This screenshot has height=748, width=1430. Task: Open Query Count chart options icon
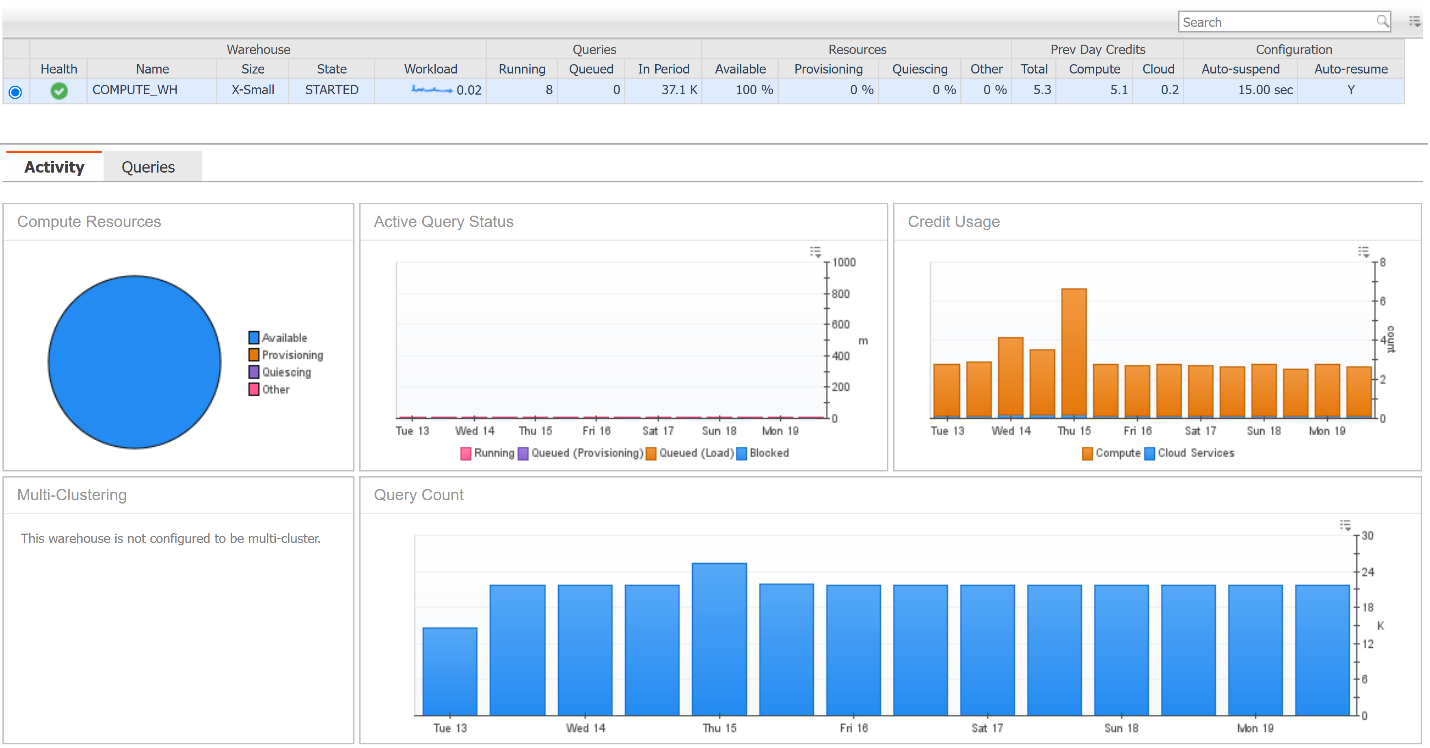(x=1345, y=526)
